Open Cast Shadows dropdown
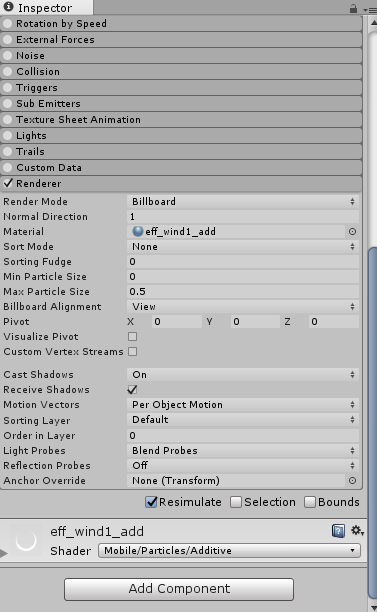This screenshot has width=377, height=612. point(243,375)
